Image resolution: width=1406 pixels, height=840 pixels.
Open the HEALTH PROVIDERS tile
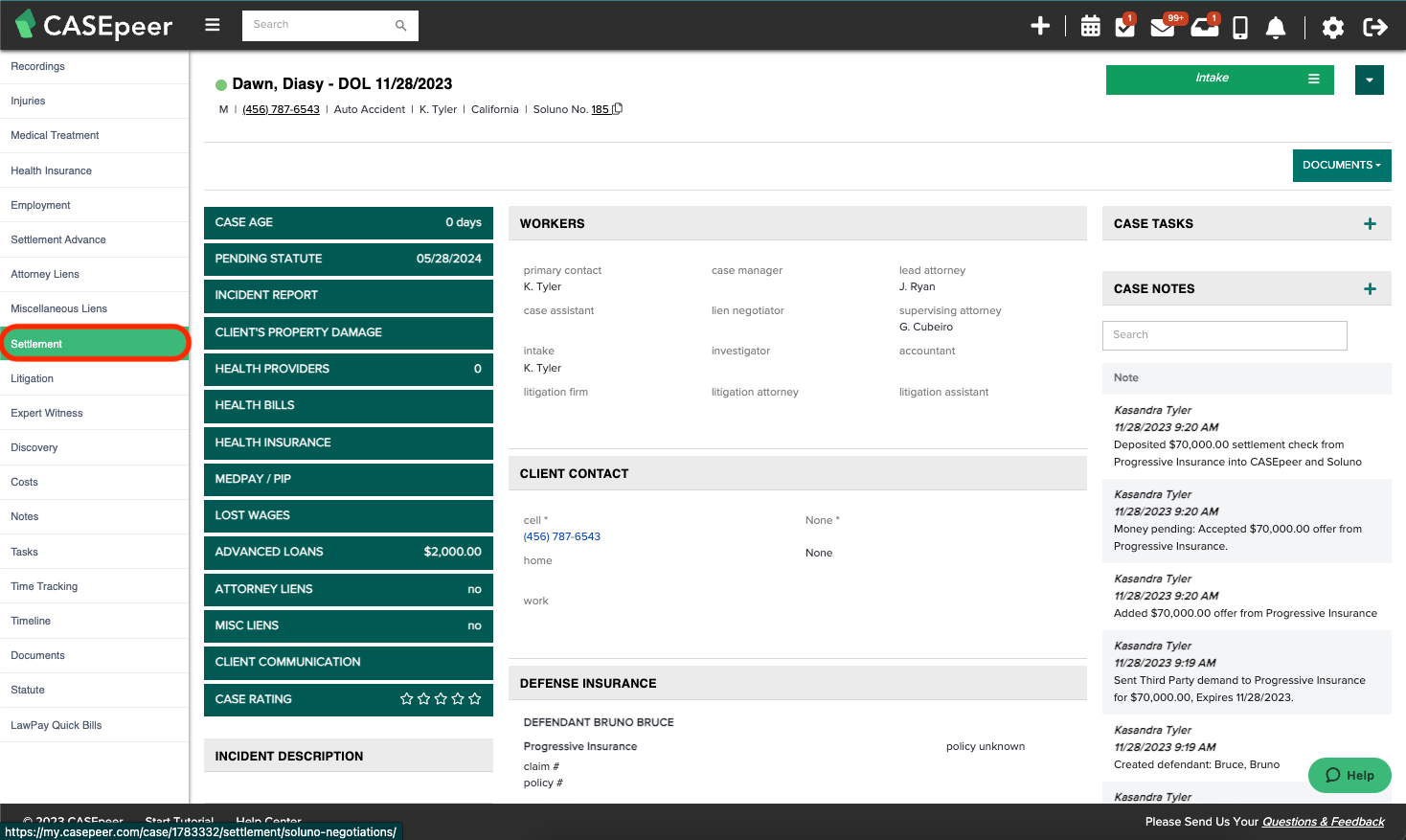[349, 369]
